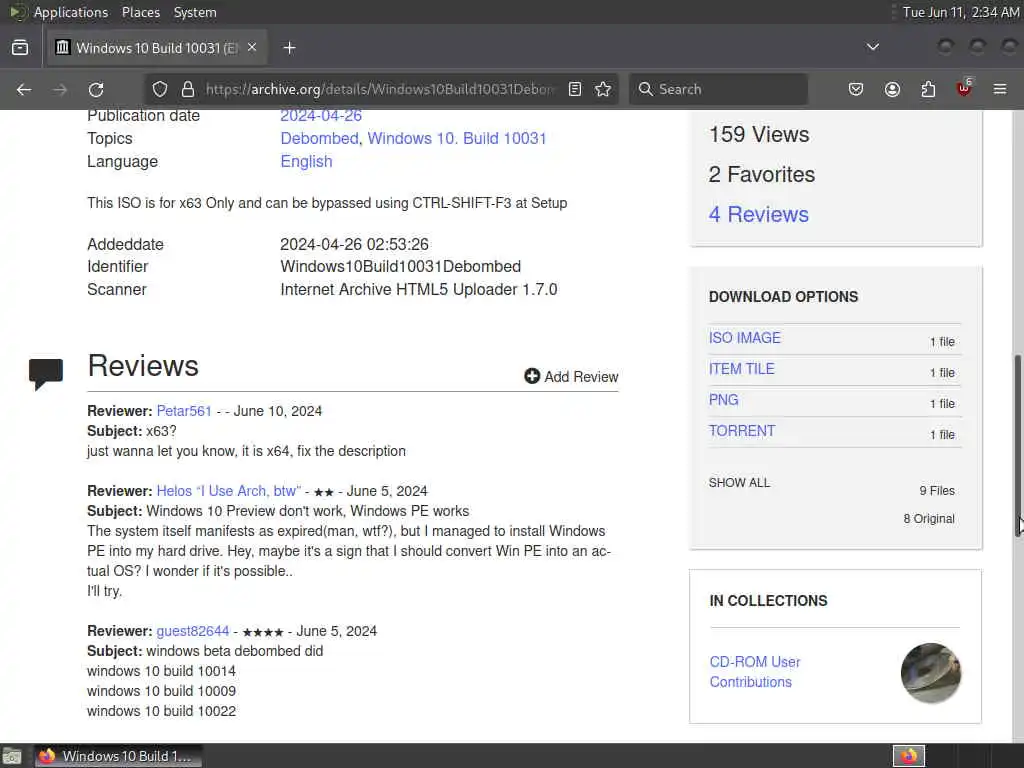Open reviewer guest82644 profile
The image size is (1024, 768).
tap(193, 632)
